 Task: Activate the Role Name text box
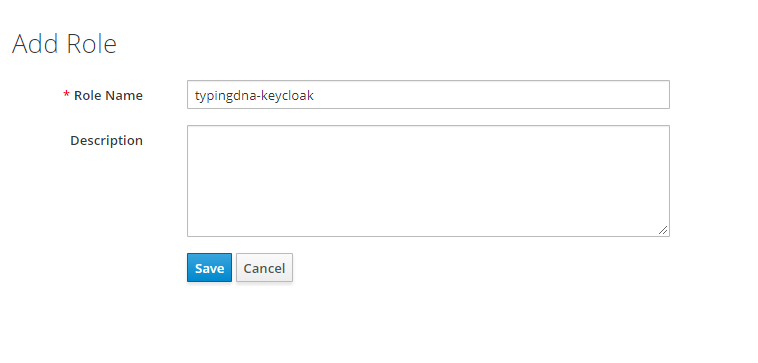(x=428, y=95)
